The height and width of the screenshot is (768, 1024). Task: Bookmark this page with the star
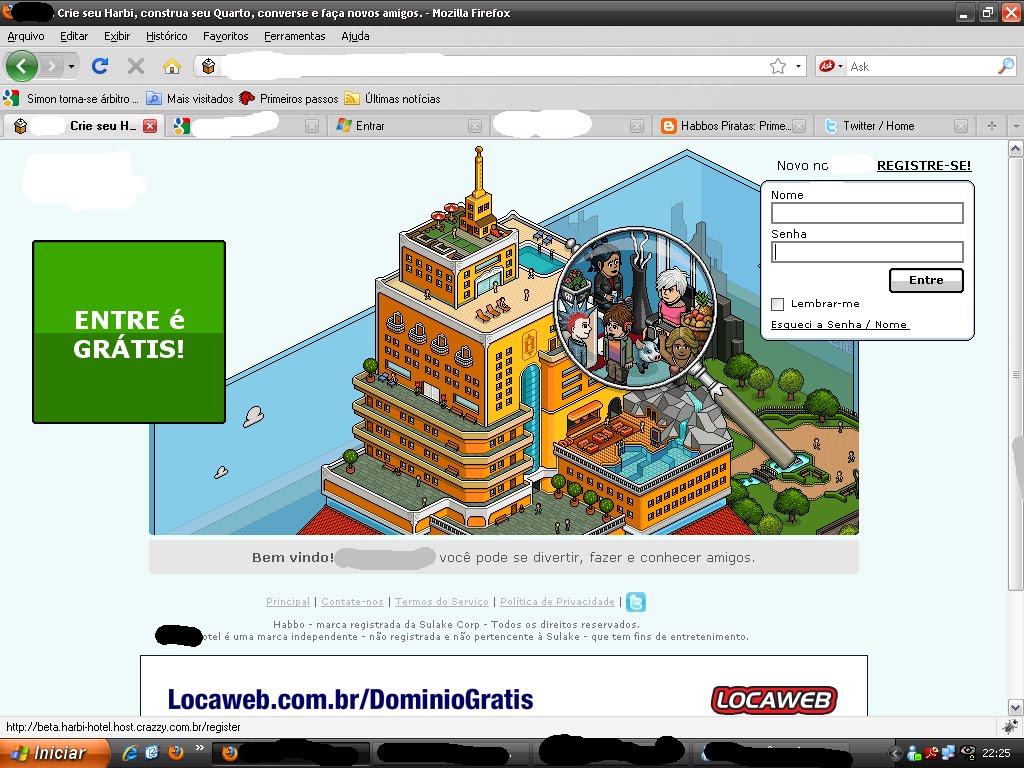tap(778, 66)
